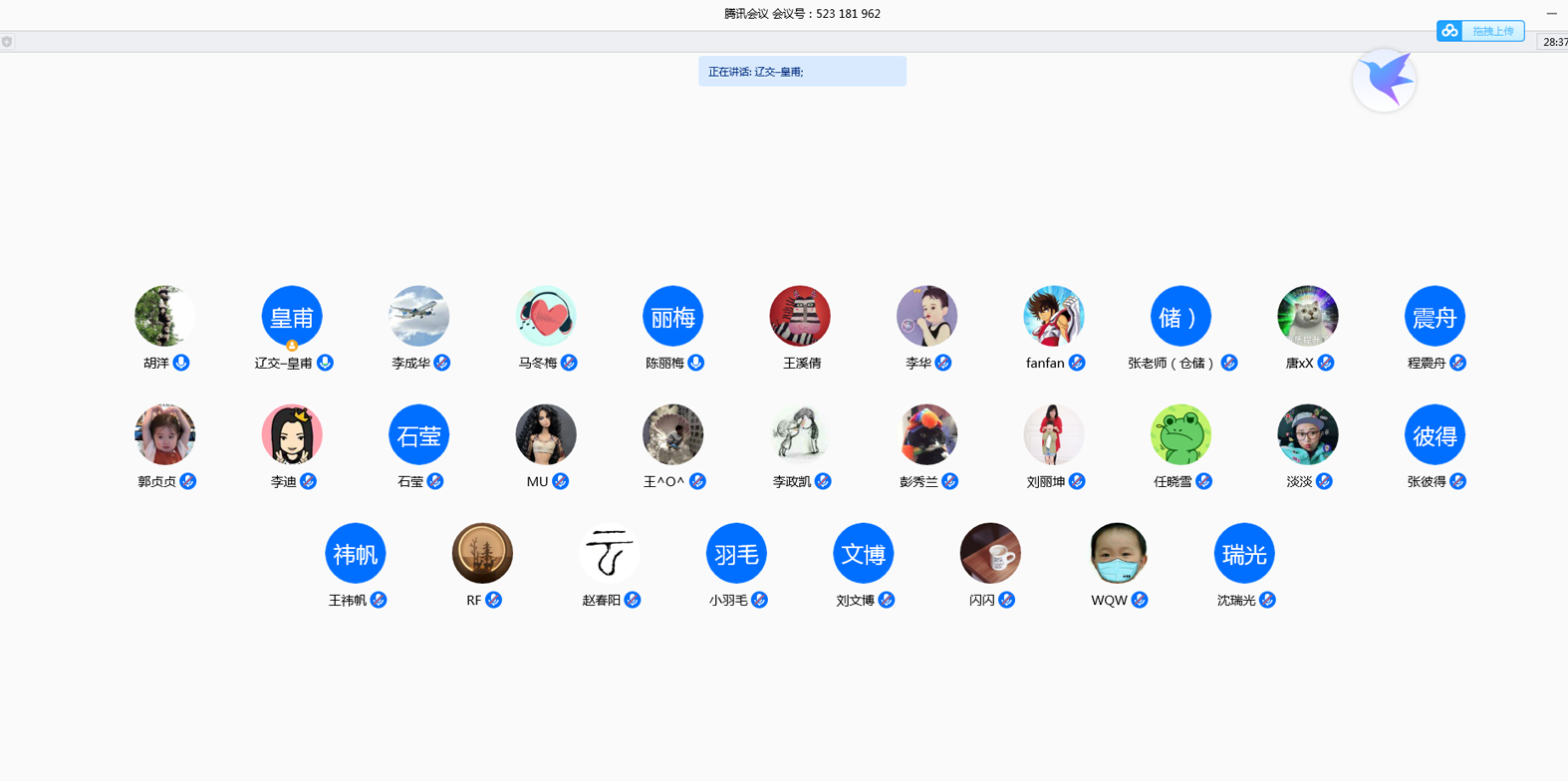Select the 任晓雪 frog avatar
1568x781 pixels.
pos(1180,434)
